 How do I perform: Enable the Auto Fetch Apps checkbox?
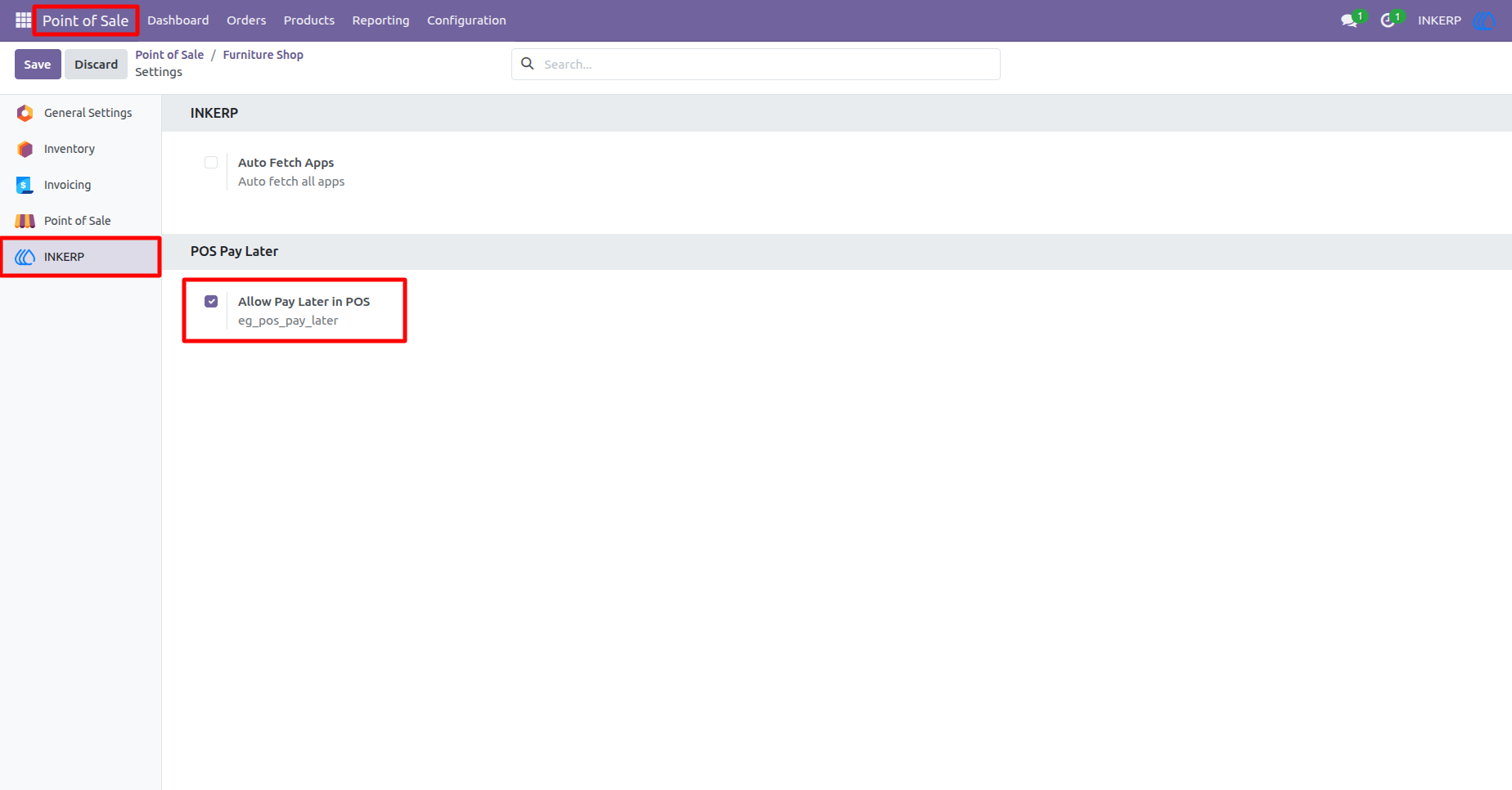pyautogui.click(x=211, y=162)
